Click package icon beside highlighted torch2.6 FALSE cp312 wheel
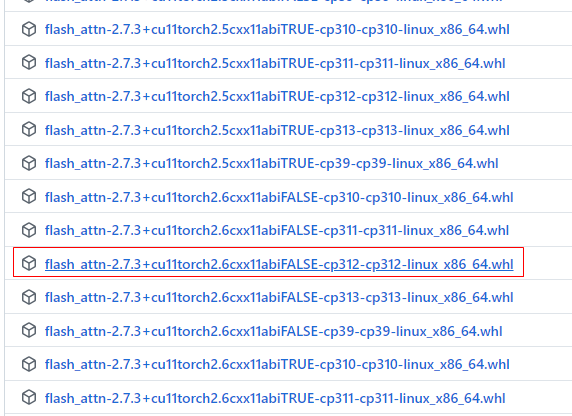Image resolution: width=572 pixels, height=416 pixels. [x=29, y=263]
